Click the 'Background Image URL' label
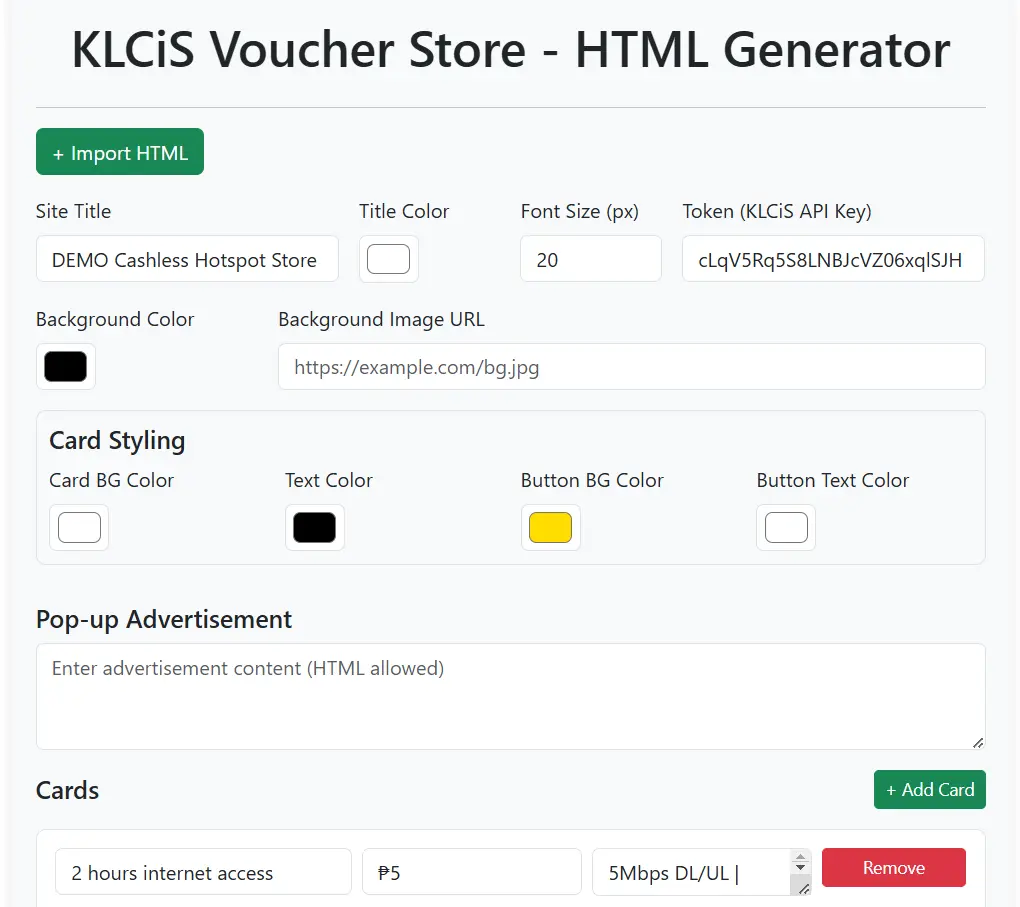1020x907 pixels. tap(381, 319)
